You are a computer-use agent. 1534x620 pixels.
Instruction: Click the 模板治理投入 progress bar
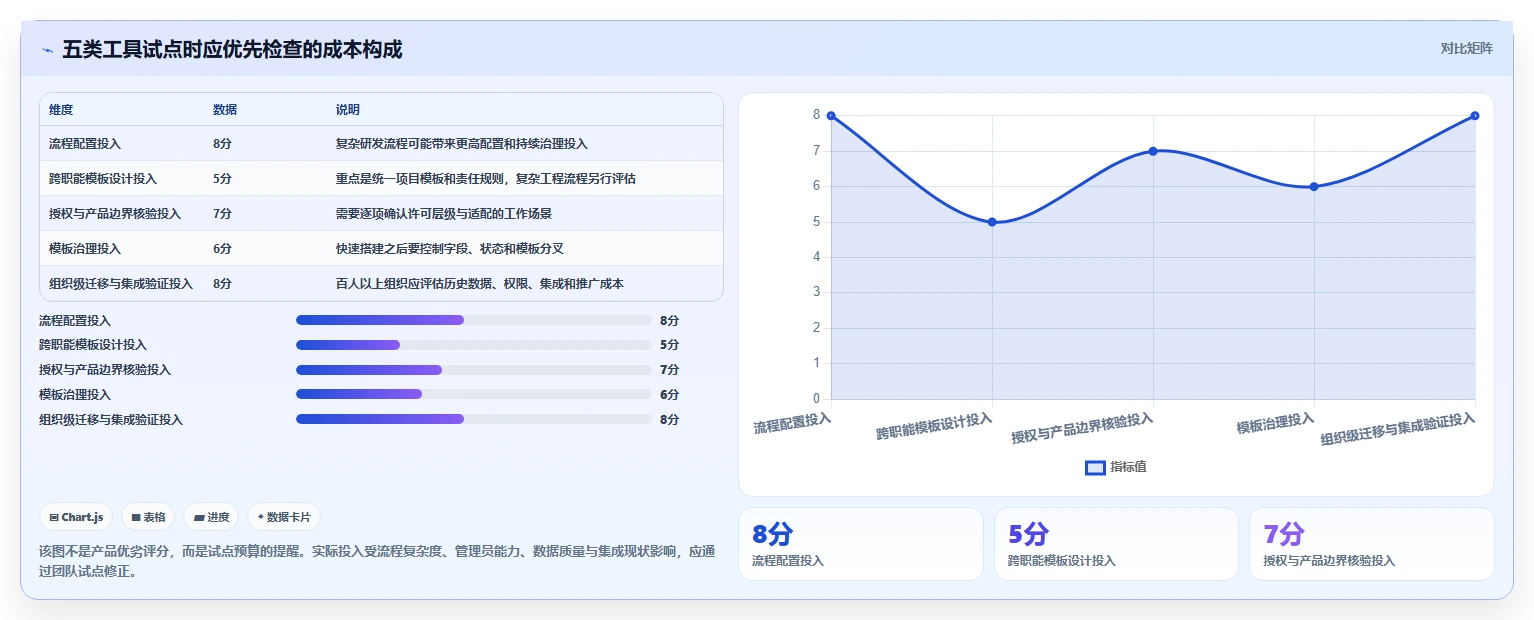[x=474, y=394]
